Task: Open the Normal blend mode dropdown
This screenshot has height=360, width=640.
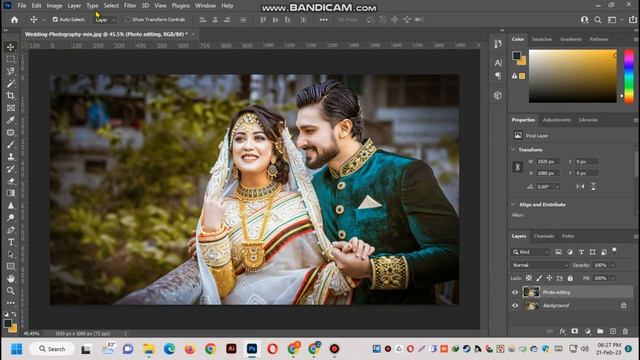Action: click(x=540, y=265)
